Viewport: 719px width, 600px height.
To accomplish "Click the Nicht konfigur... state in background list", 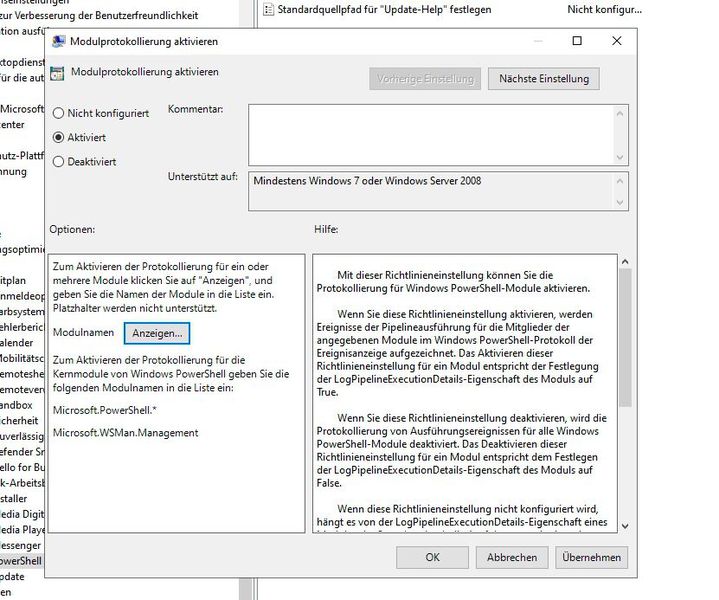I will (x=604, y=9).
